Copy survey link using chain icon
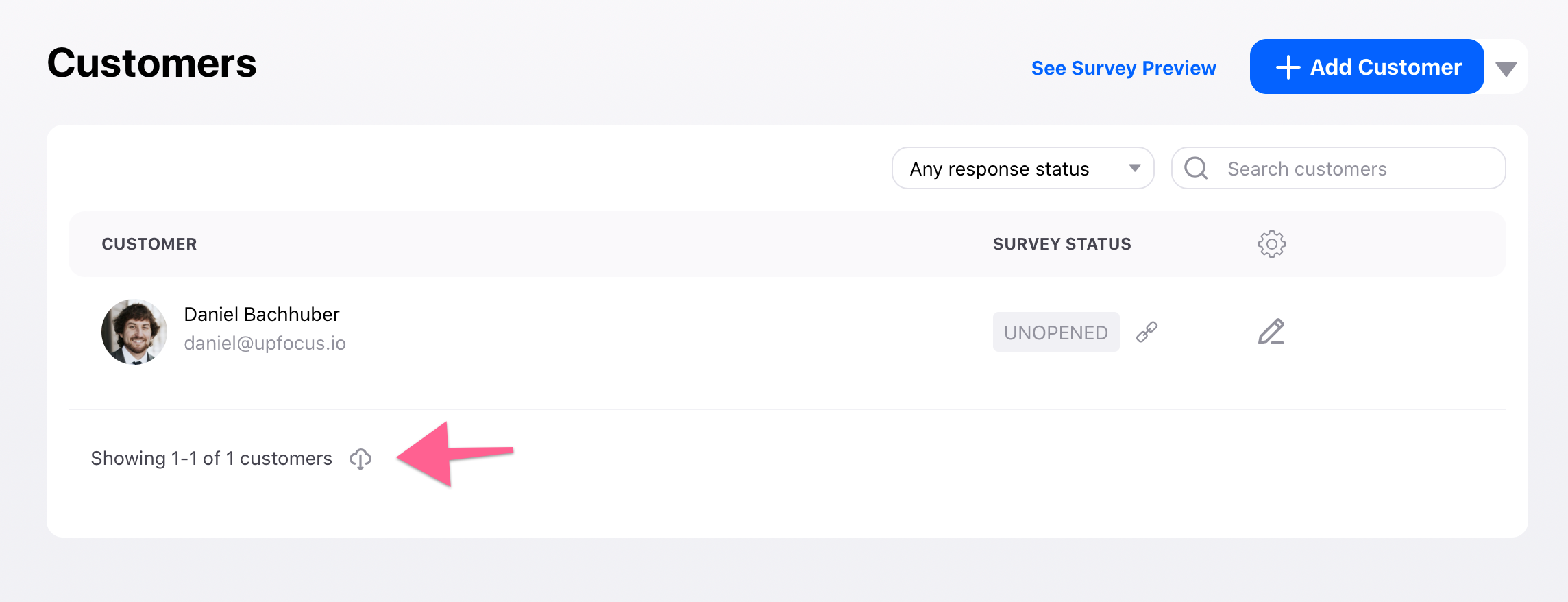1568x602 pixels. point(1147,332)
